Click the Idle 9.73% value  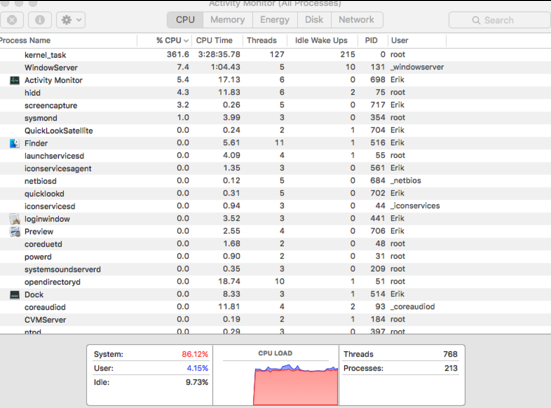197,382
